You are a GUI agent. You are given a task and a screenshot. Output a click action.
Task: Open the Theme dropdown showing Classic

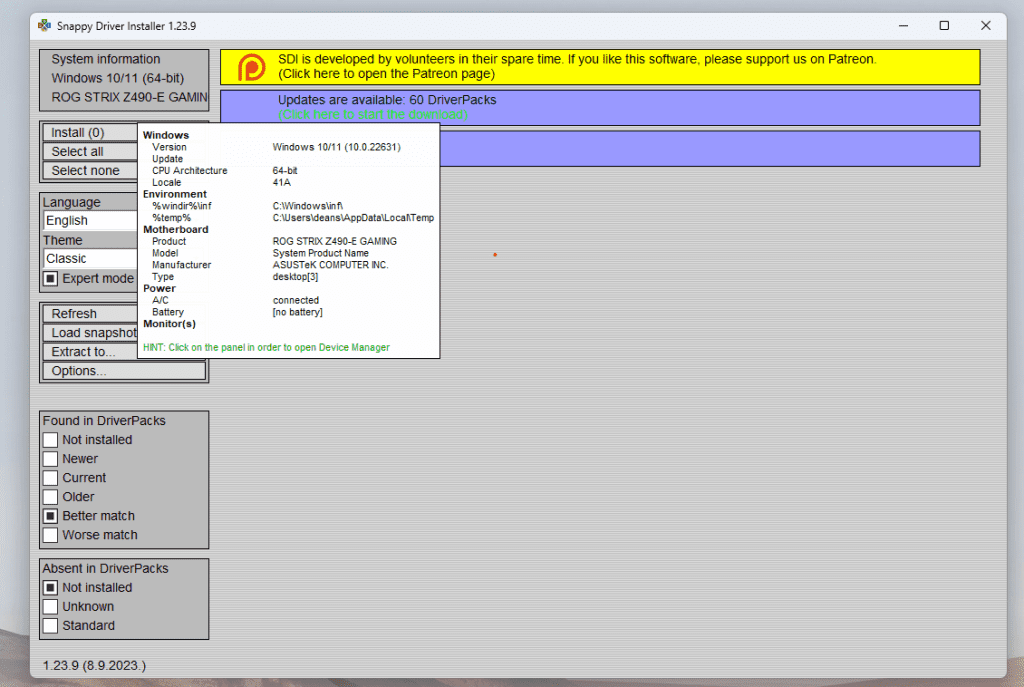click(x=90, y=259)
